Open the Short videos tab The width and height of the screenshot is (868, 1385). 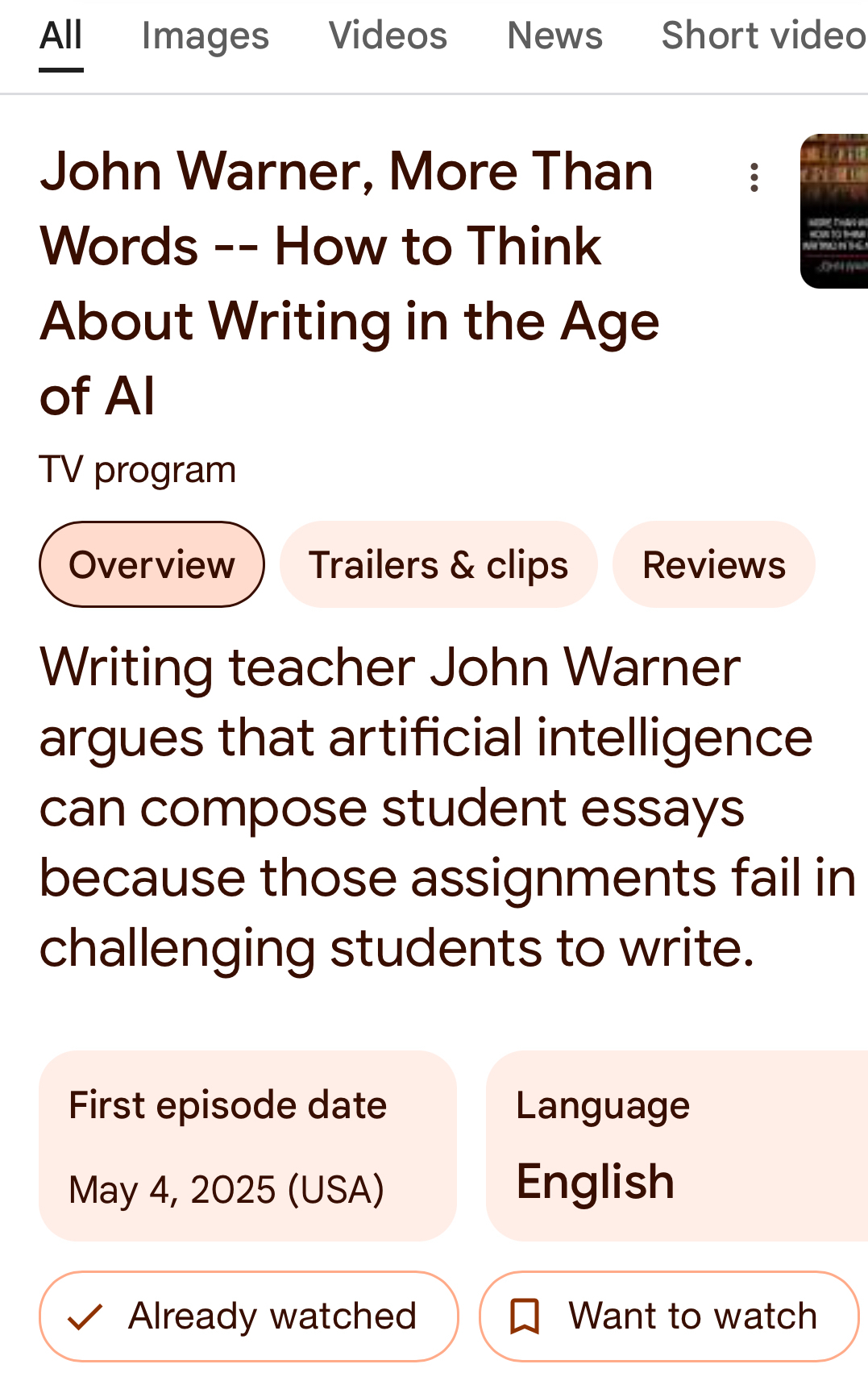(x=762, y=35)
